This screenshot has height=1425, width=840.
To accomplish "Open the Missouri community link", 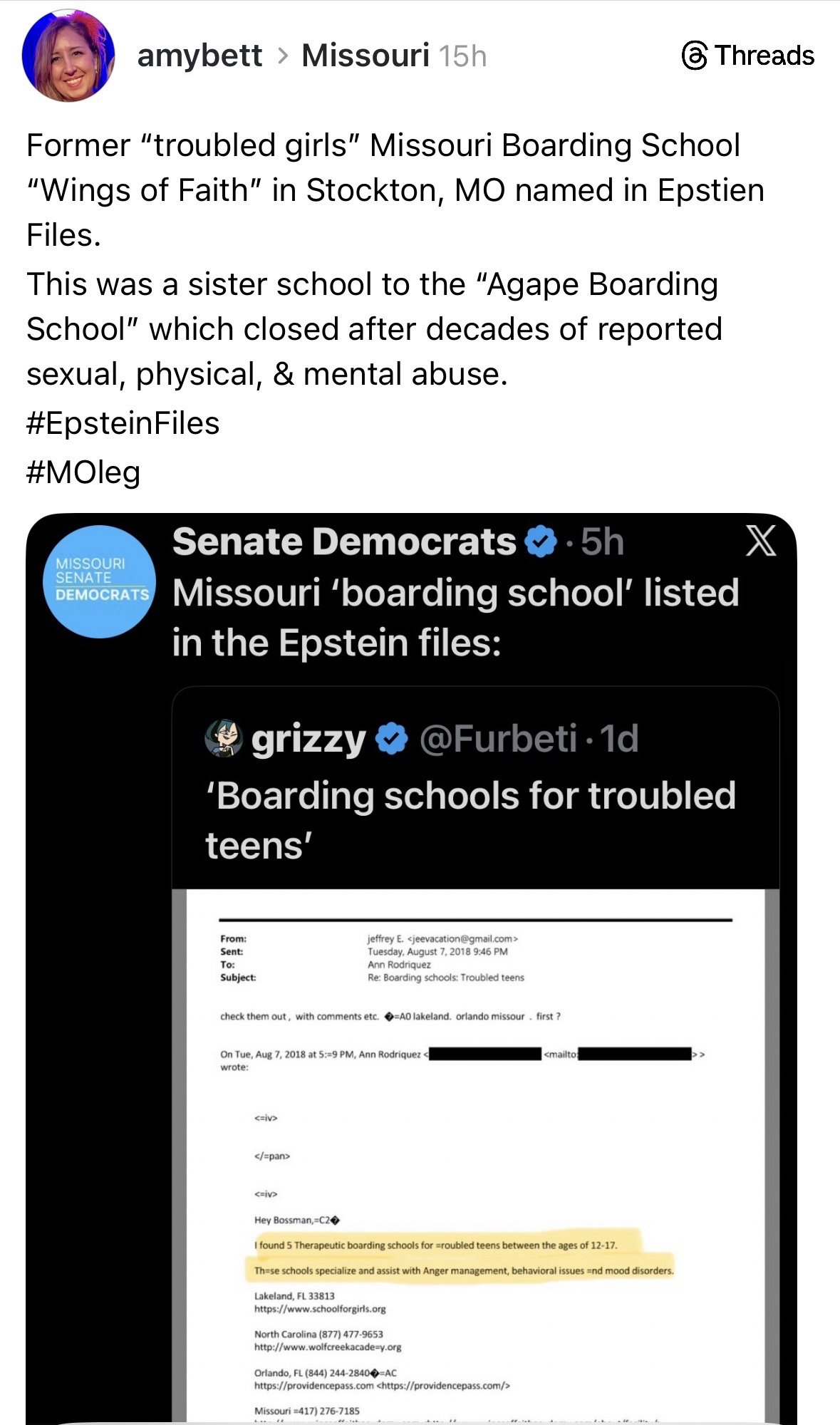I will (365, 56).
